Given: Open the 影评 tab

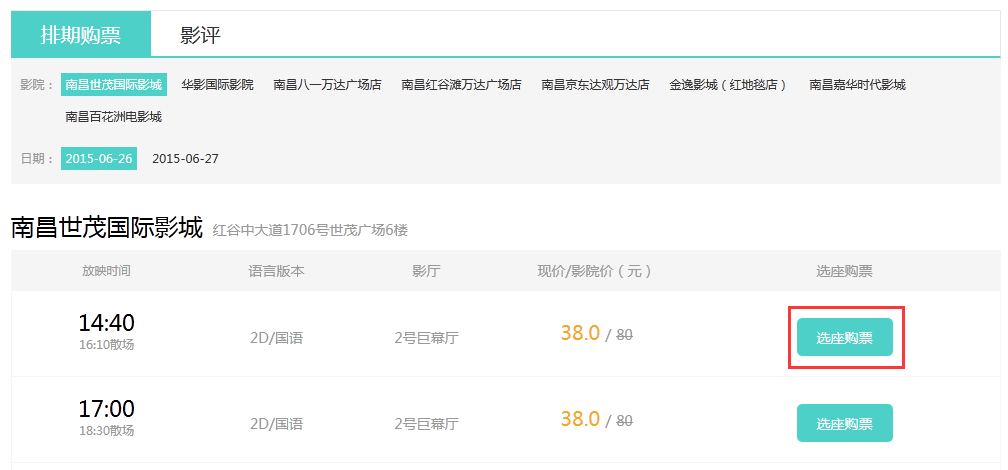Looking at the screenshot, I should 200,36.
